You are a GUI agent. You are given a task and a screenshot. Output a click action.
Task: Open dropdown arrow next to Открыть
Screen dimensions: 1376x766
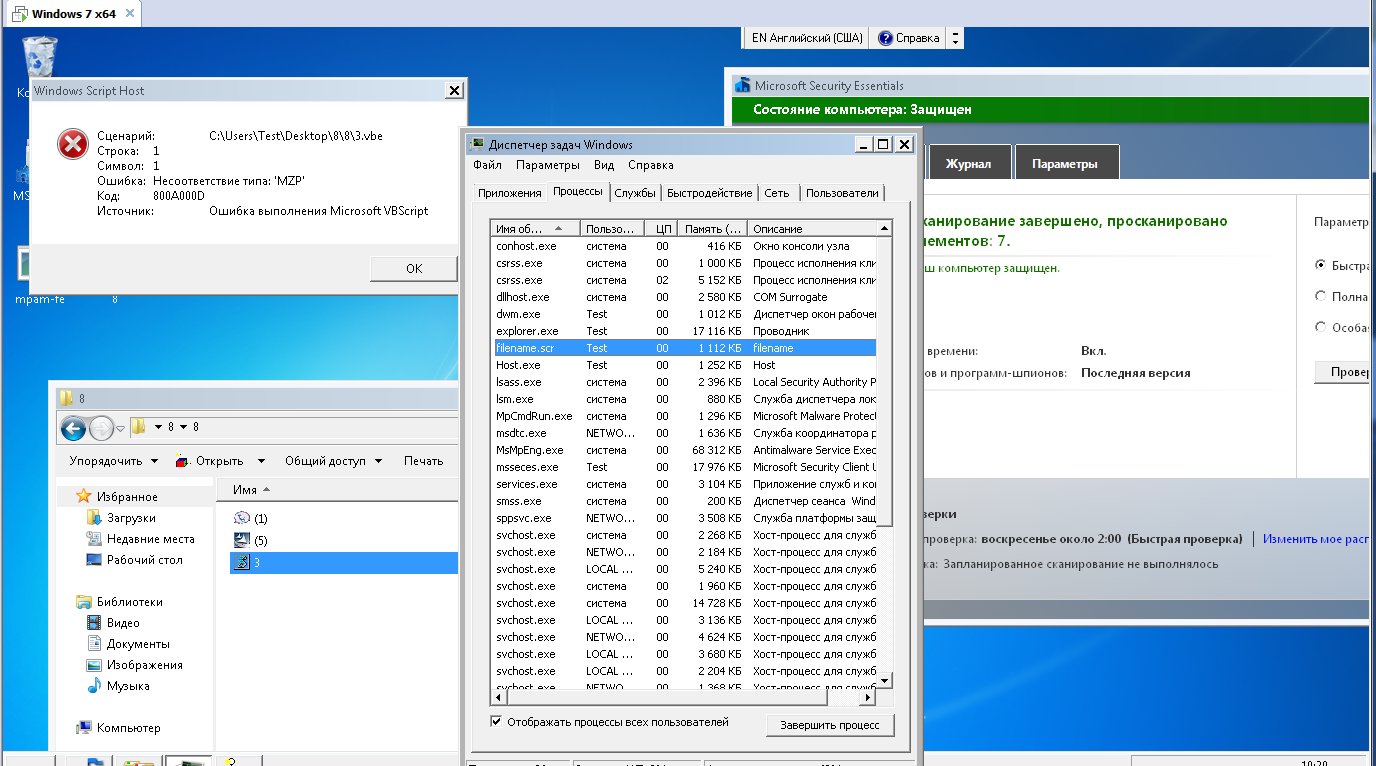[261, 461]
